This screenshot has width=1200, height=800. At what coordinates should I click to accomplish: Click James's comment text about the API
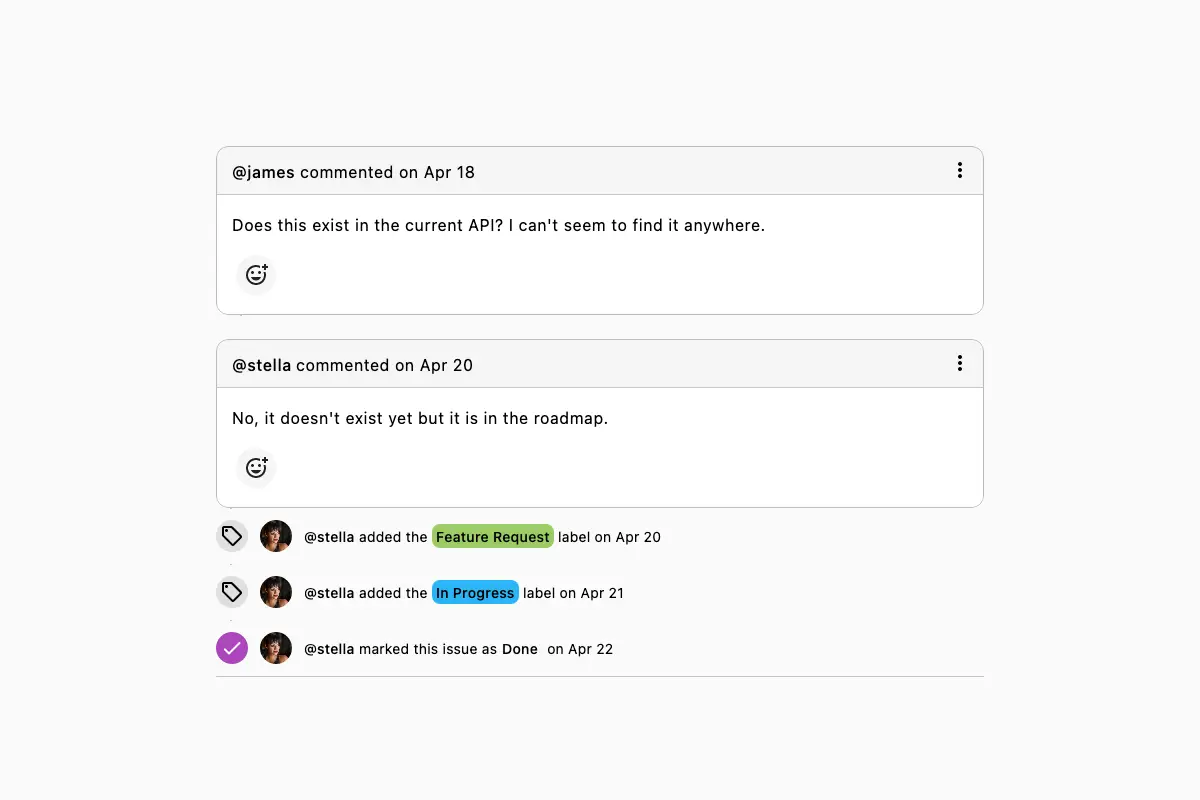click(x=498, y=226)
